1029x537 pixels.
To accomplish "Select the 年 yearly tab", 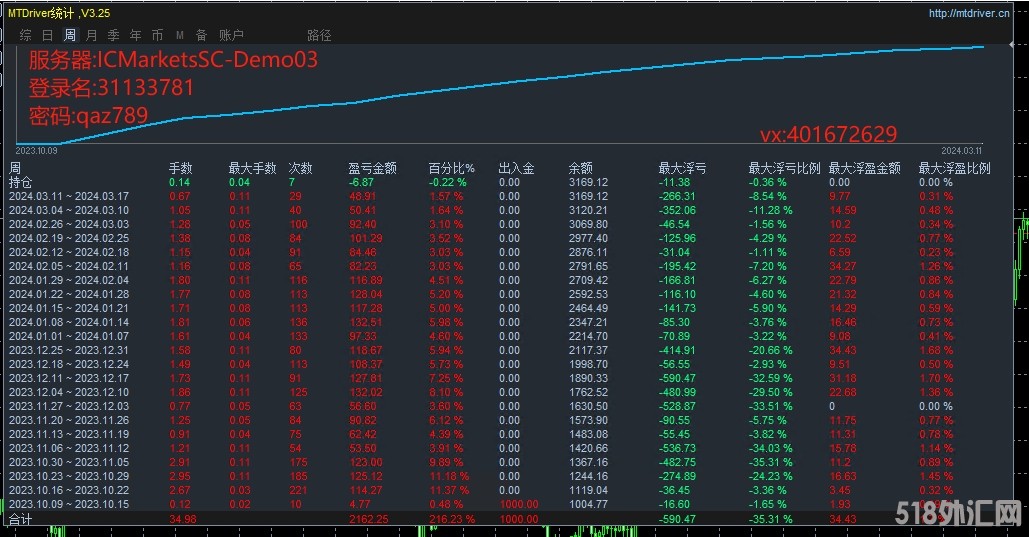I will [x=135, y=35].
